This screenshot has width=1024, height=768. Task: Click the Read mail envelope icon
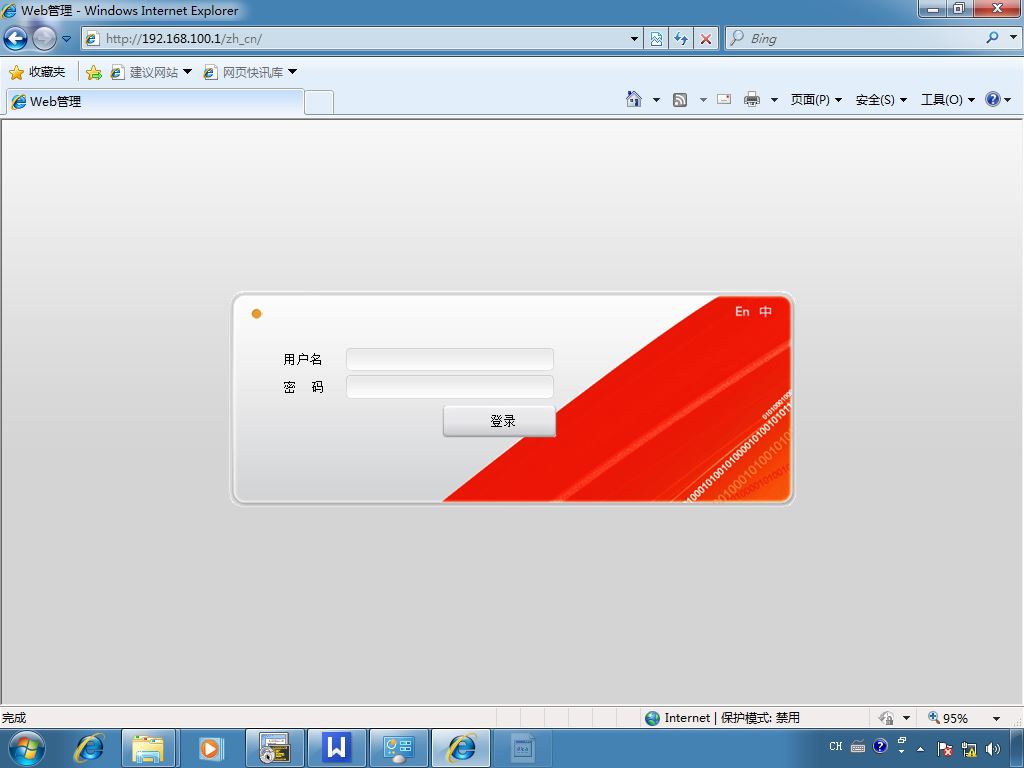pyautogui.click(x=724, y=99)
